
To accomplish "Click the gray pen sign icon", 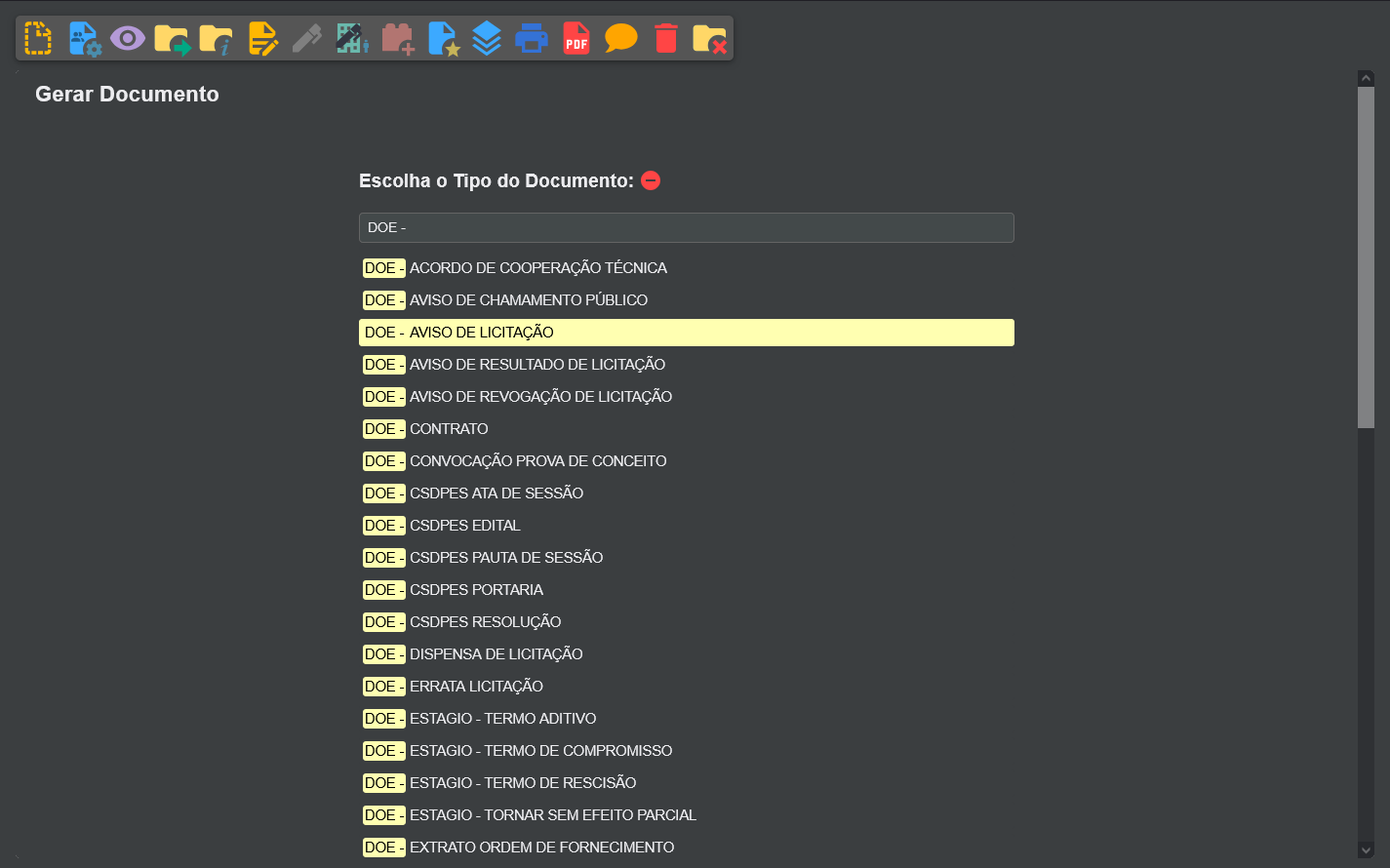I will click(307, 39).
